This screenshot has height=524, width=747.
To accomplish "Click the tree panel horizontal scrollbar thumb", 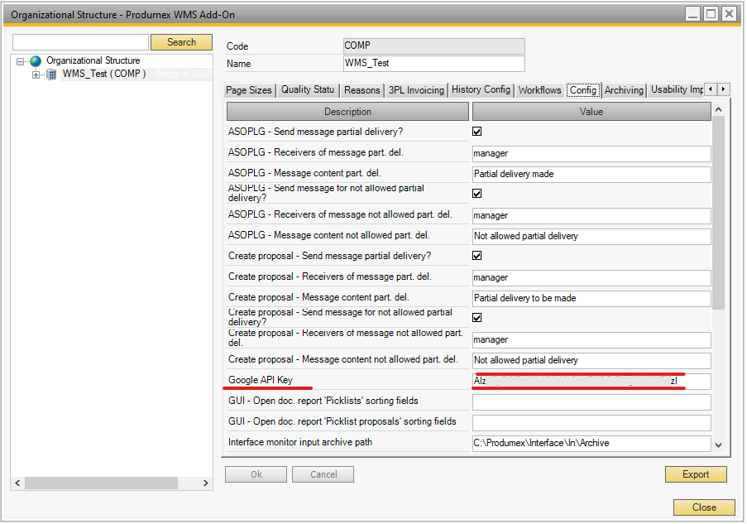I will point(101,483).
